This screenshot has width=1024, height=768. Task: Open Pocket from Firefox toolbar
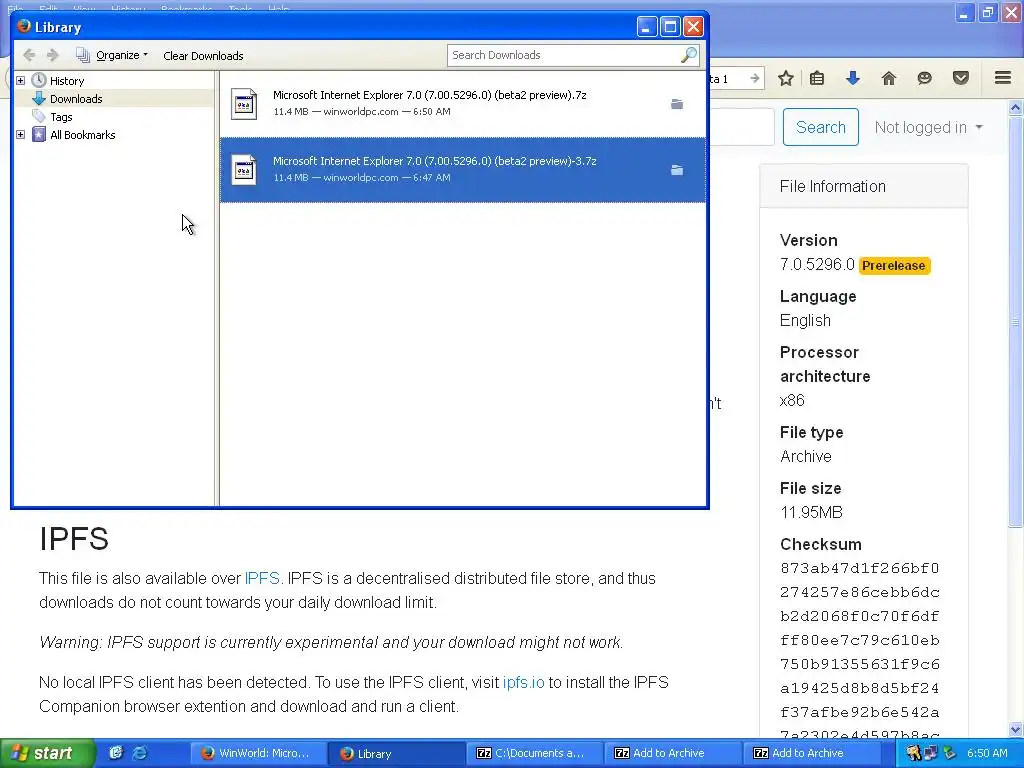click(x=961, y=78)
